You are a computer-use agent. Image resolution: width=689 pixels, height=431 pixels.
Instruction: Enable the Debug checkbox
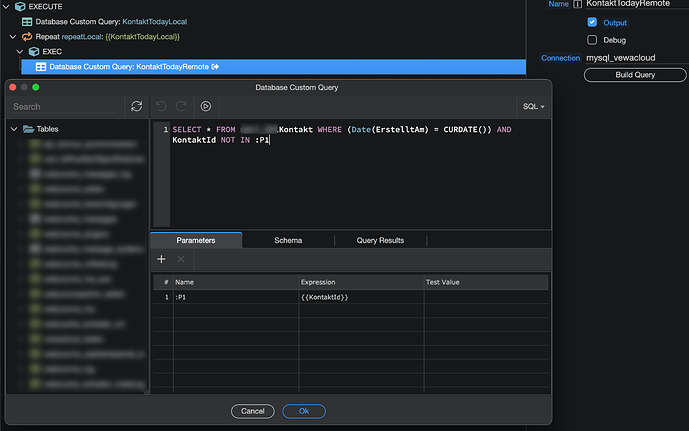(x=592, y=40)
